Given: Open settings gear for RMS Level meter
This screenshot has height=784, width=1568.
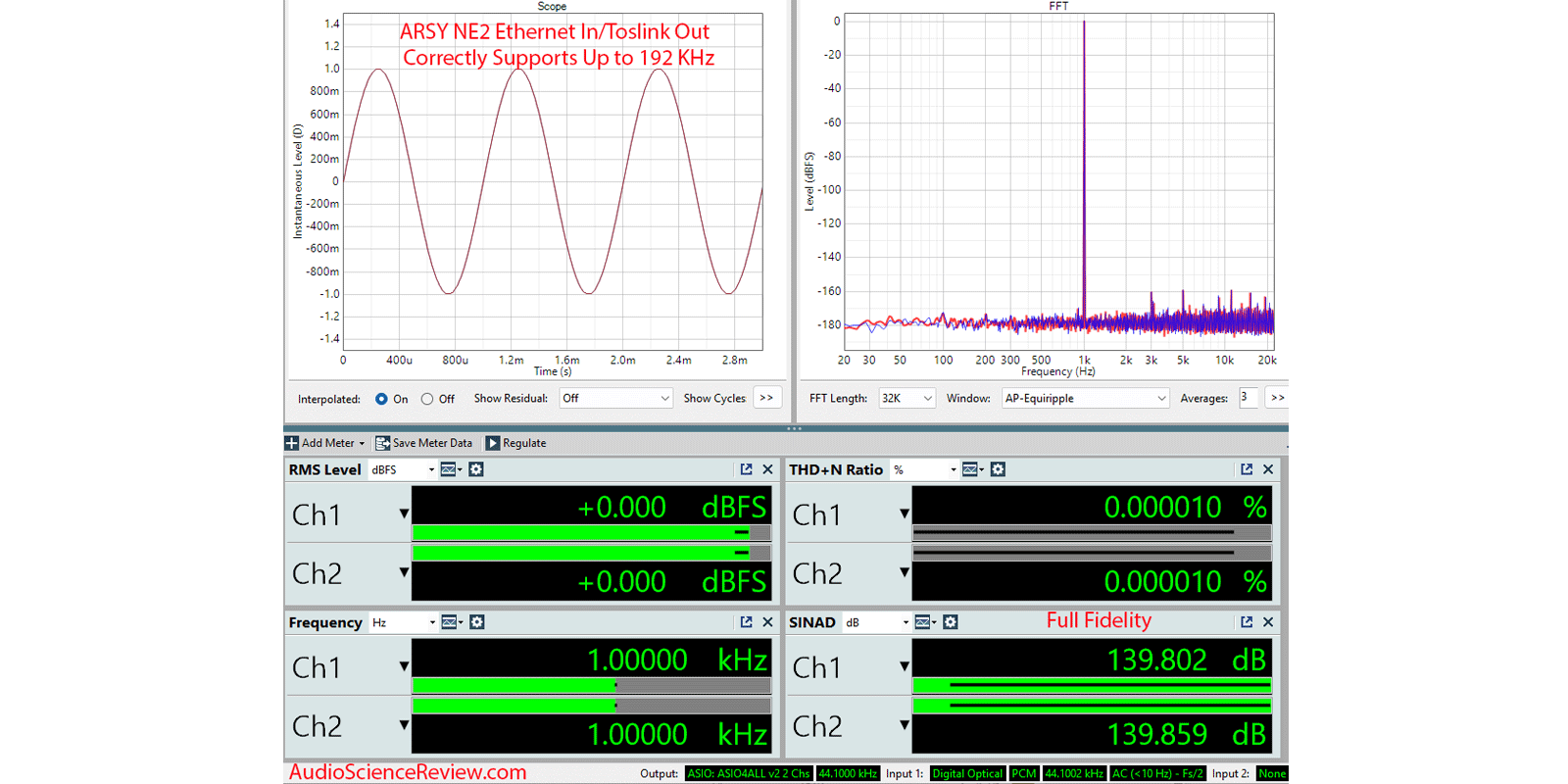Looking at the screenshot, I should pos(476,469).
